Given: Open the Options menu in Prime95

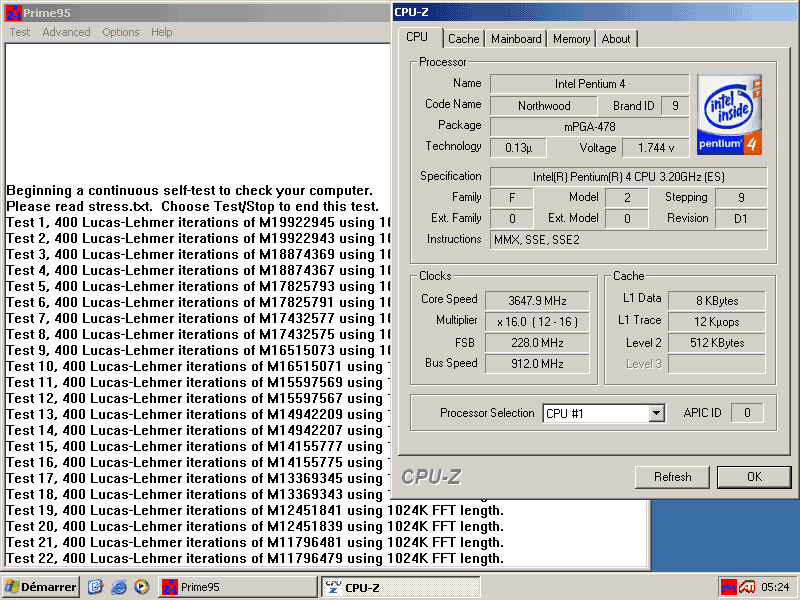Looking at the screenshot, I should tap(120, 32).
